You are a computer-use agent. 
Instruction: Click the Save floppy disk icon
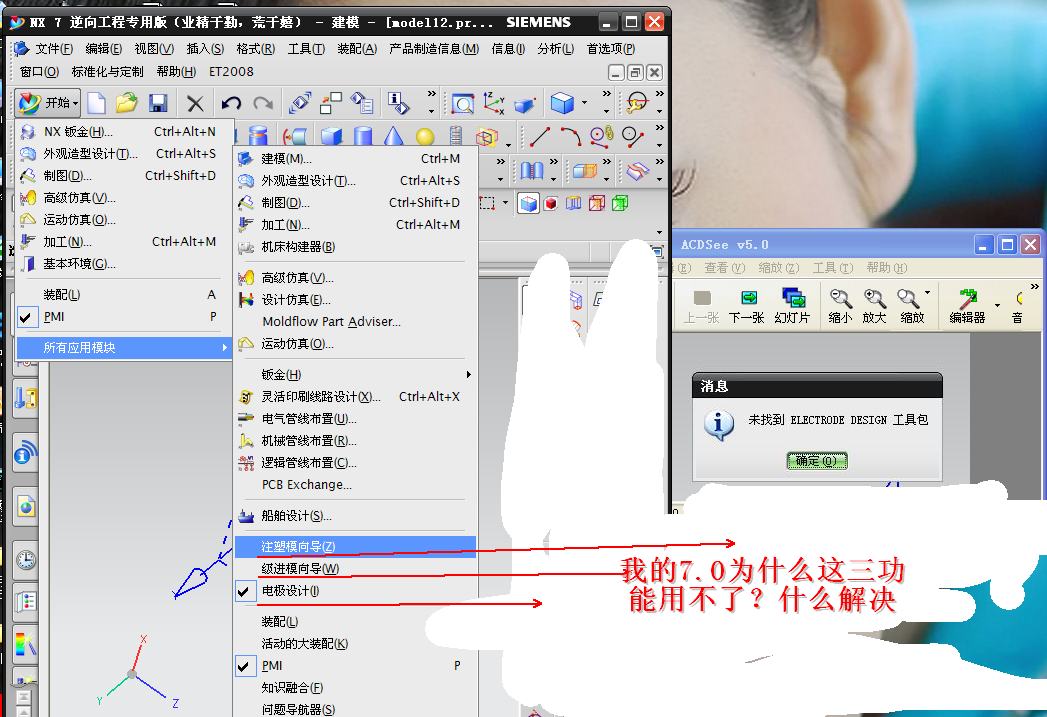coord(158,103)
